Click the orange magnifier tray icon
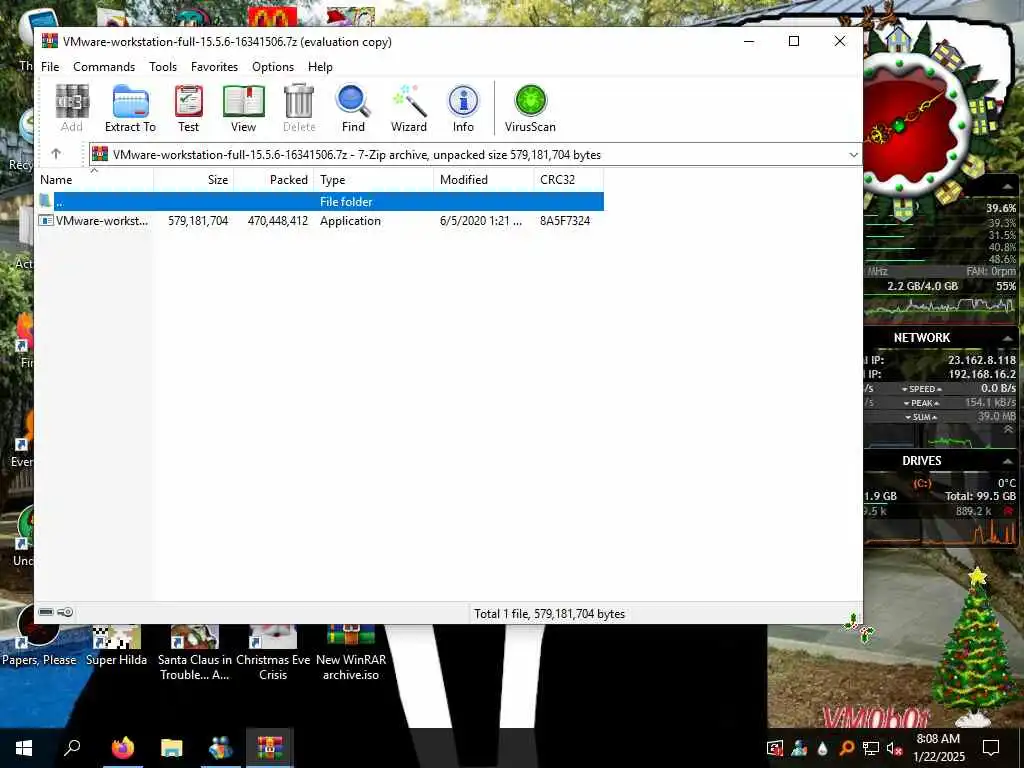Viewport: 1024px width, 768px height. [x=846, y=748]
